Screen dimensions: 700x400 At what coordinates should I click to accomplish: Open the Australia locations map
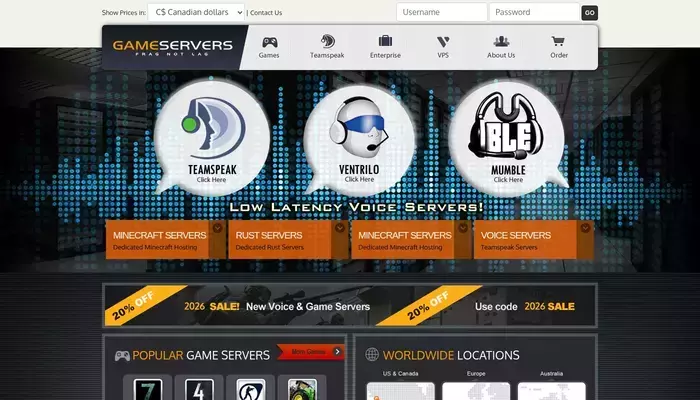coord(552,391)
